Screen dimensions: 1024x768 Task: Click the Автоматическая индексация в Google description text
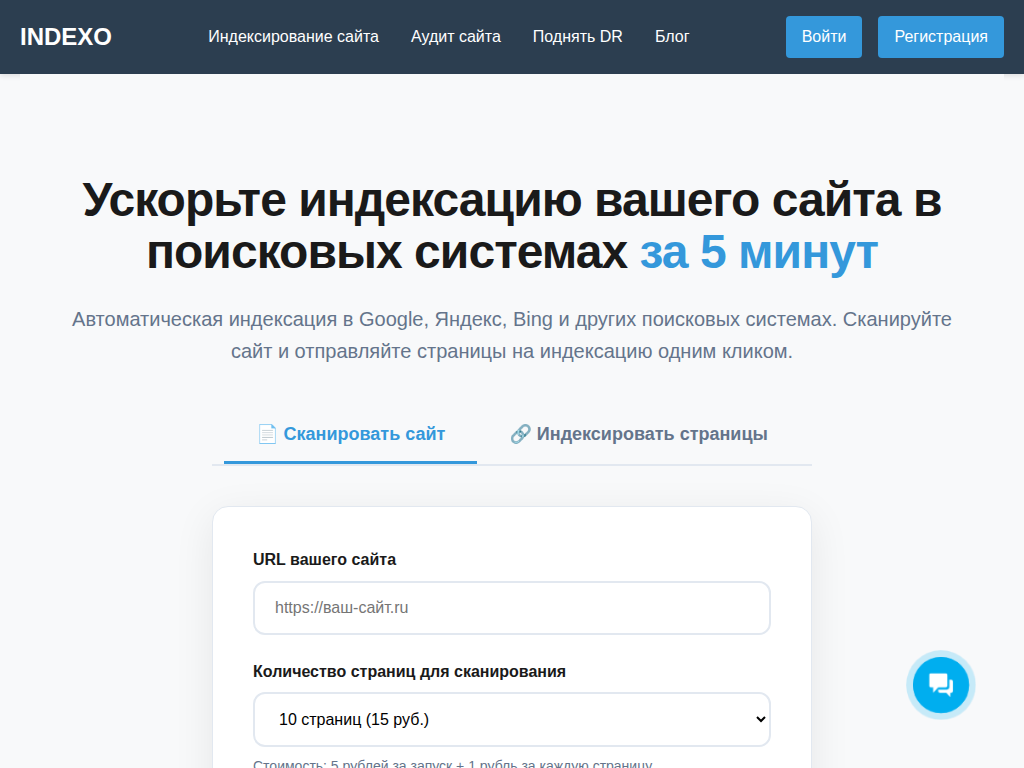coord(512,335)
